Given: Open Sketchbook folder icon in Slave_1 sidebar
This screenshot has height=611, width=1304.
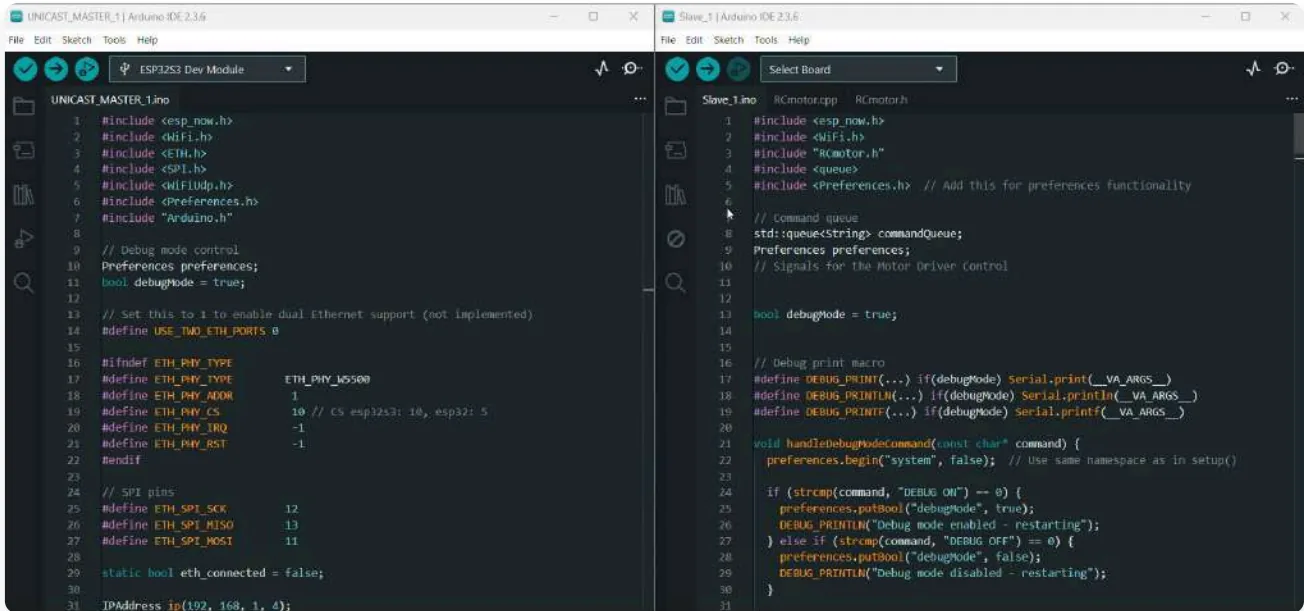Looking at the screenshot, I should [x=676, y=107].
